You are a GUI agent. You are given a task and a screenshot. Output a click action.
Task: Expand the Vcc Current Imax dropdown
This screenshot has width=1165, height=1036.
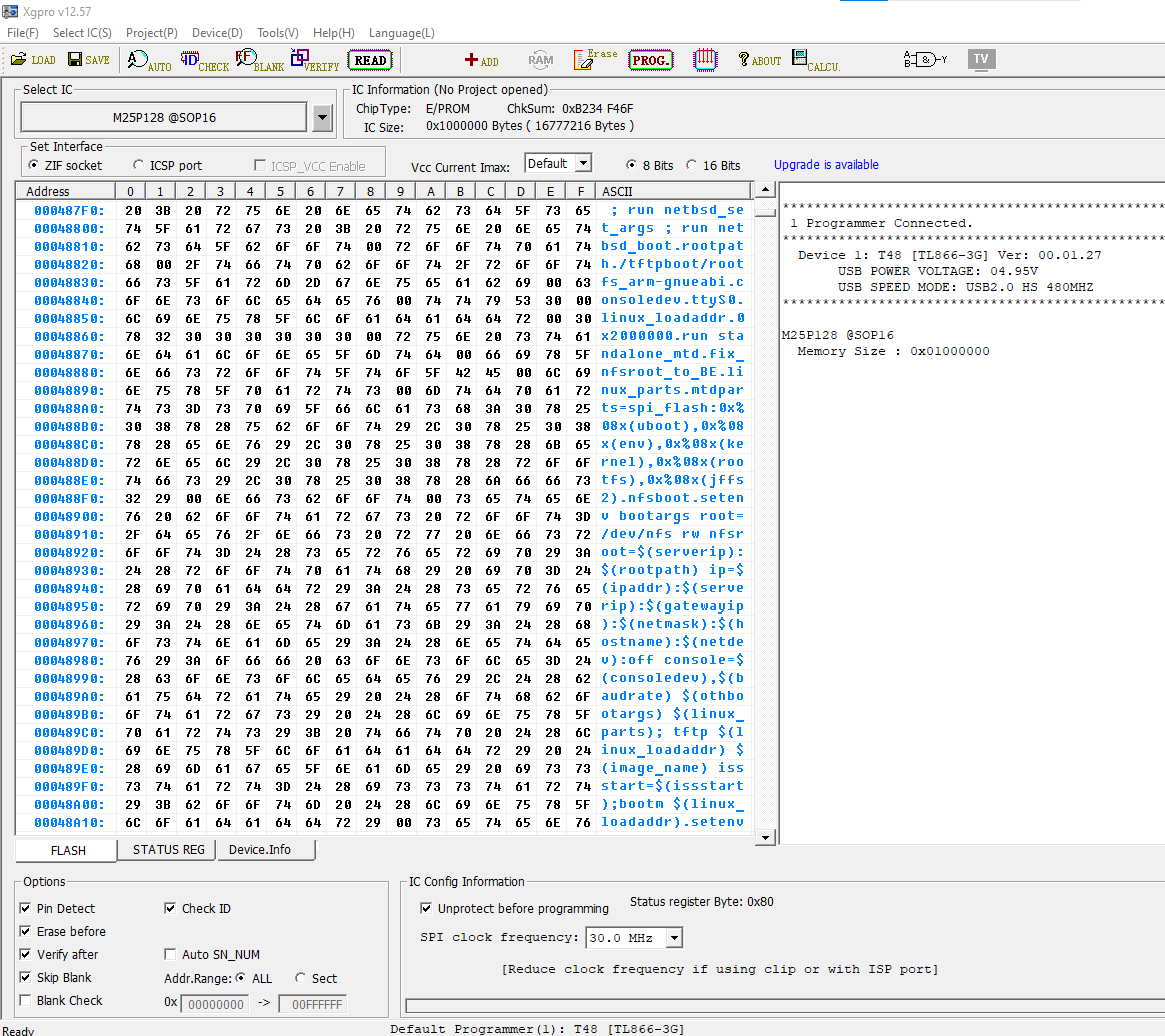[x=584, y=164]
